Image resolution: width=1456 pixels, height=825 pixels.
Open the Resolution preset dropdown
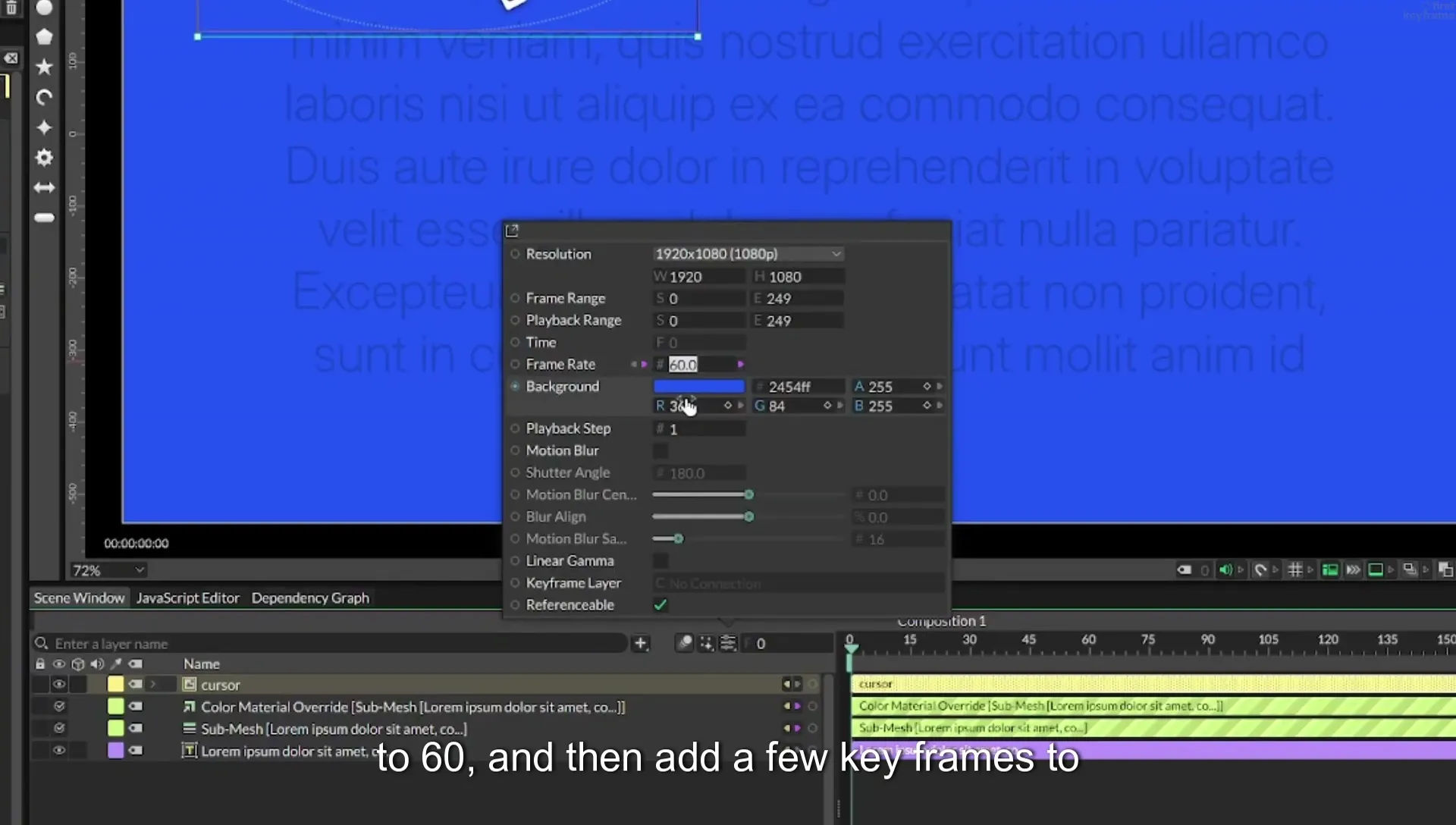[x=748, y=254]
